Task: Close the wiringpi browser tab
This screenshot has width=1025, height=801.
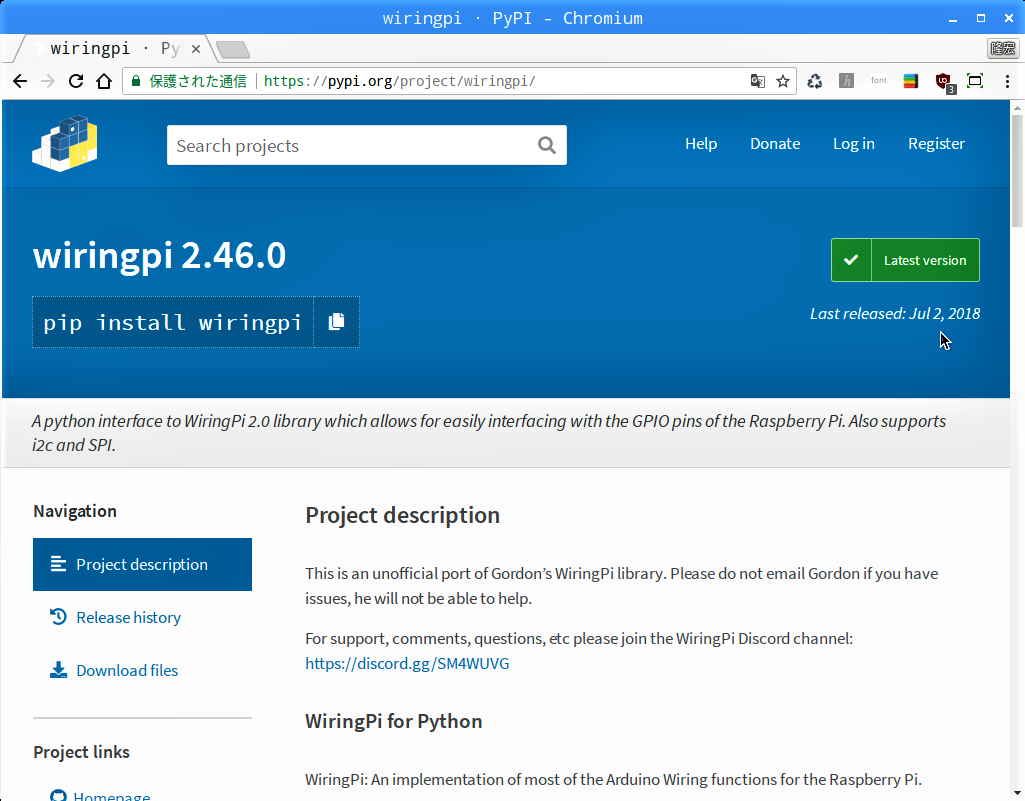Action: (195, 49)
